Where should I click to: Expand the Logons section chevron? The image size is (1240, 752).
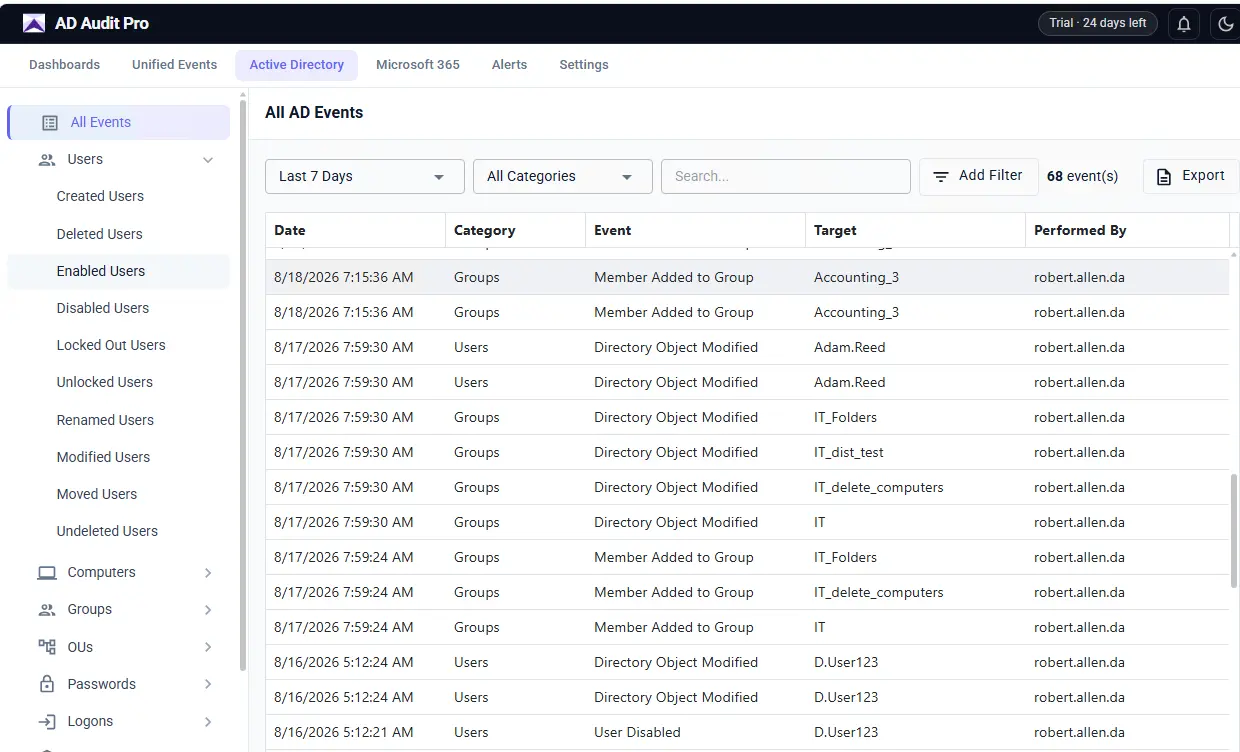pyautogui.click(x=208, y=722)
